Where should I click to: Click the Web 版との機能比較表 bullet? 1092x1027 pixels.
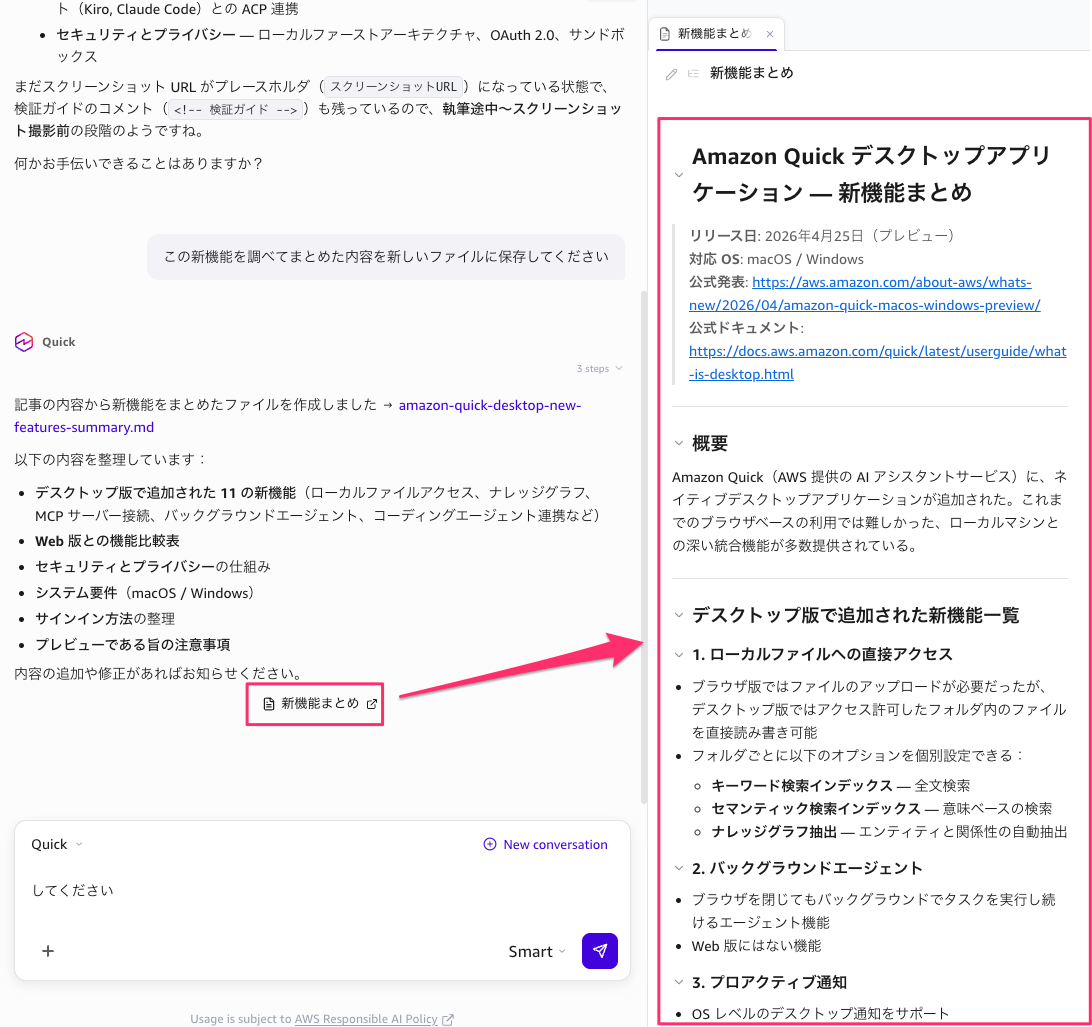(x=107, y=541)
